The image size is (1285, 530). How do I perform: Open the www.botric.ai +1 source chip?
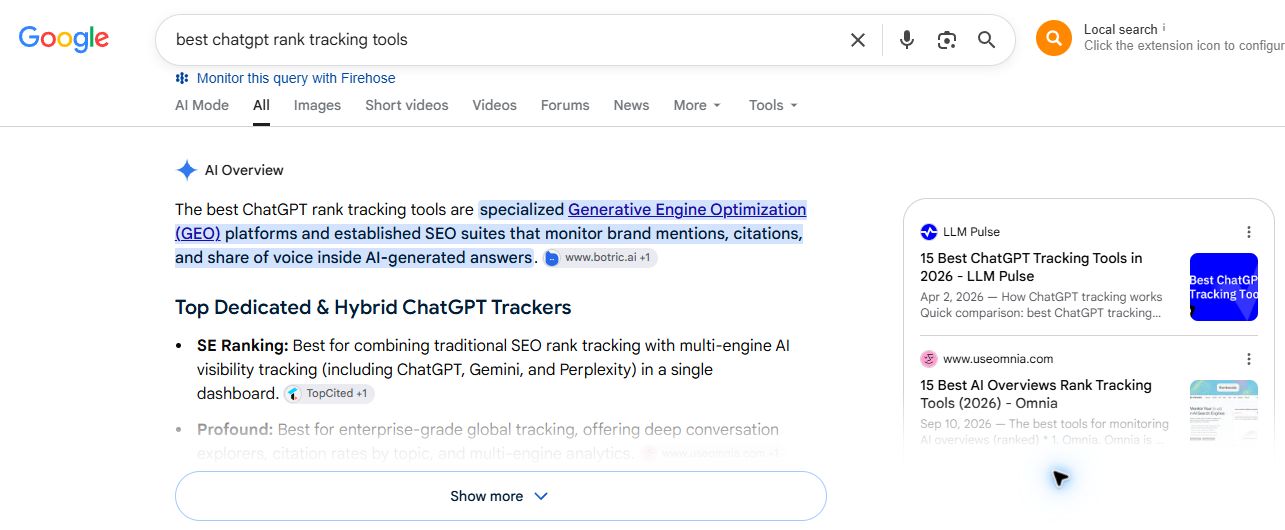(x=600, y=257)
